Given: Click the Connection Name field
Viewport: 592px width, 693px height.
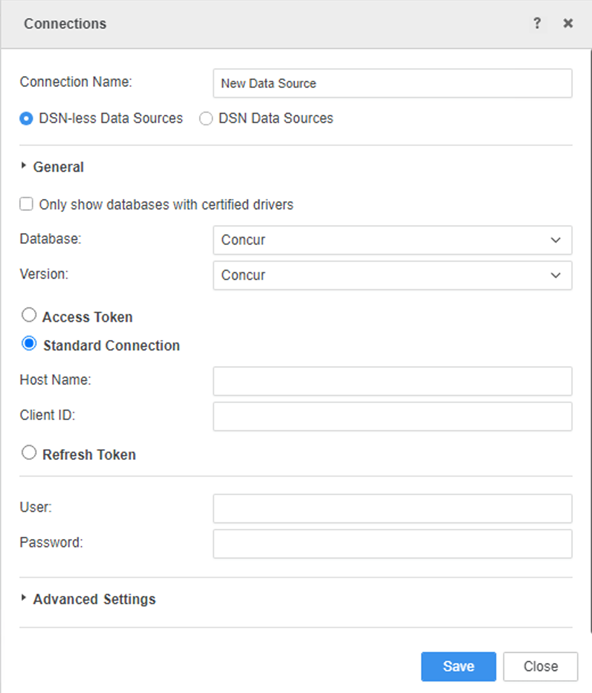Looking at the screenshot, I should (393, 83).
